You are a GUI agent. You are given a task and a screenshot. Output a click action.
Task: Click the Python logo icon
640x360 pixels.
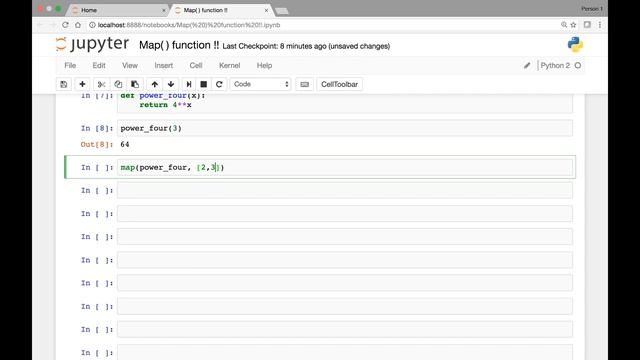tap(575, 44)
